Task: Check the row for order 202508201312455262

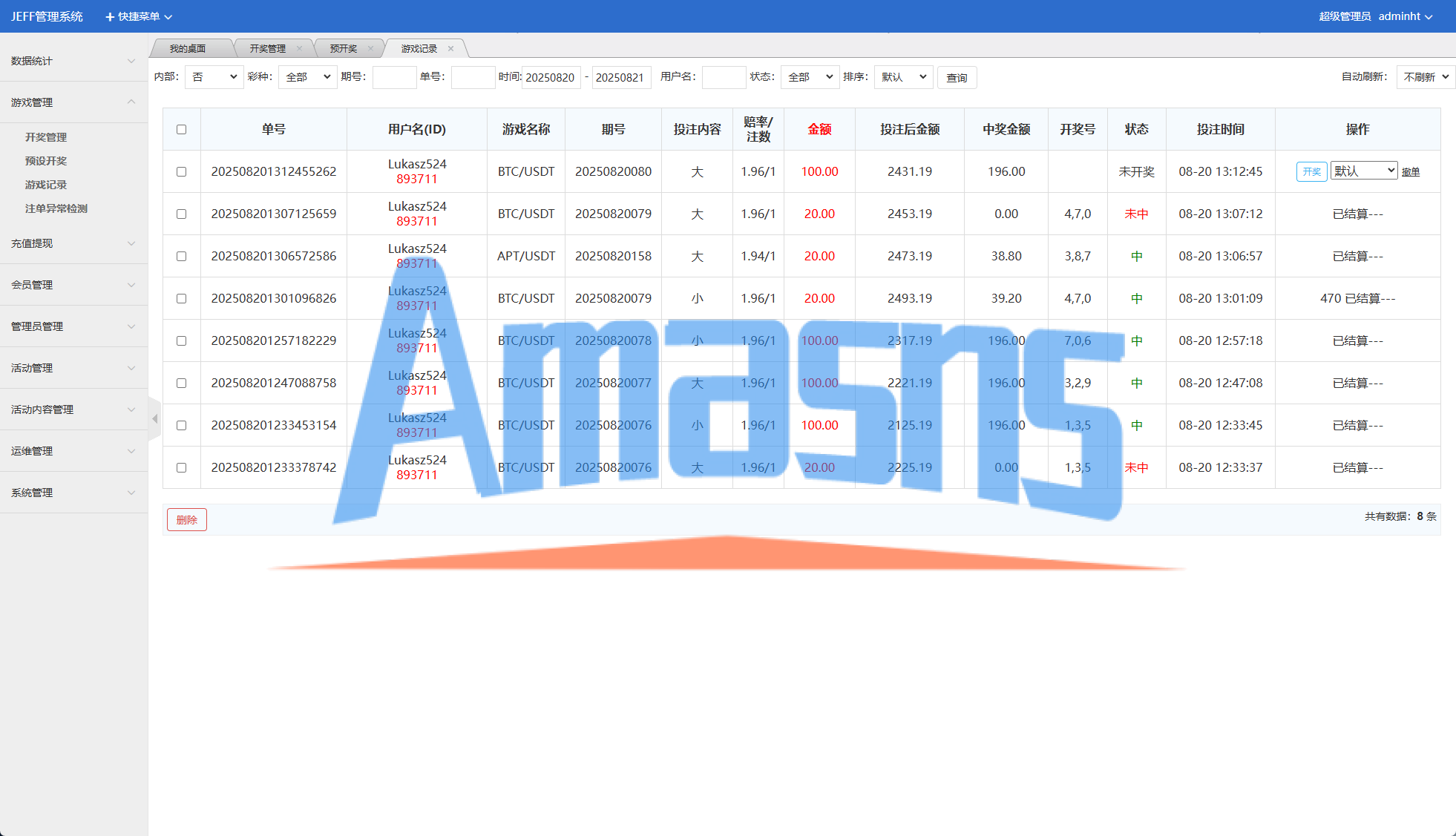Action: [181, 171]
